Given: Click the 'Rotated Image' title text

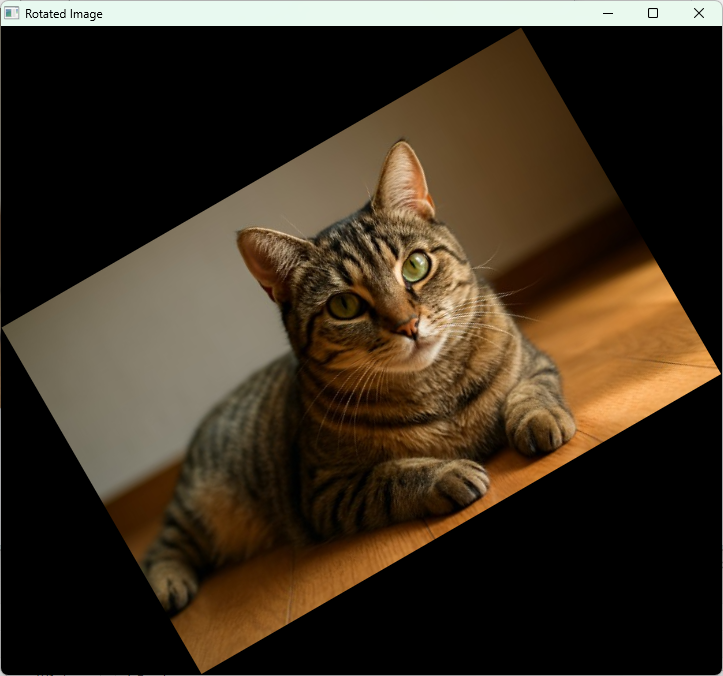Looking at the screenshot, I should coord(64,14).
